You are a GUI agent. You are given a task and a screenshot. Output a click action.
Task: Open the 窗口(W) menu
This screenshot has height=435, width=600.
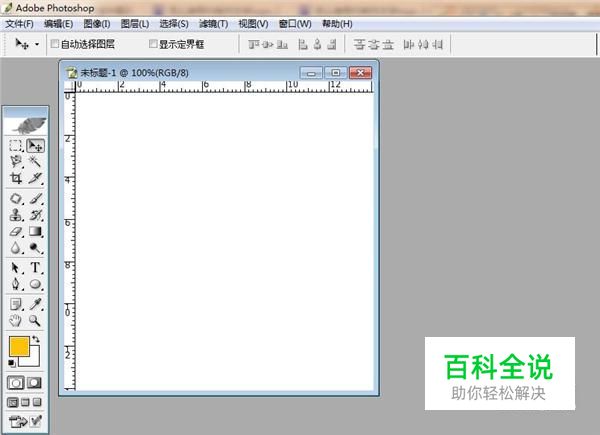(x=295, y=24)
